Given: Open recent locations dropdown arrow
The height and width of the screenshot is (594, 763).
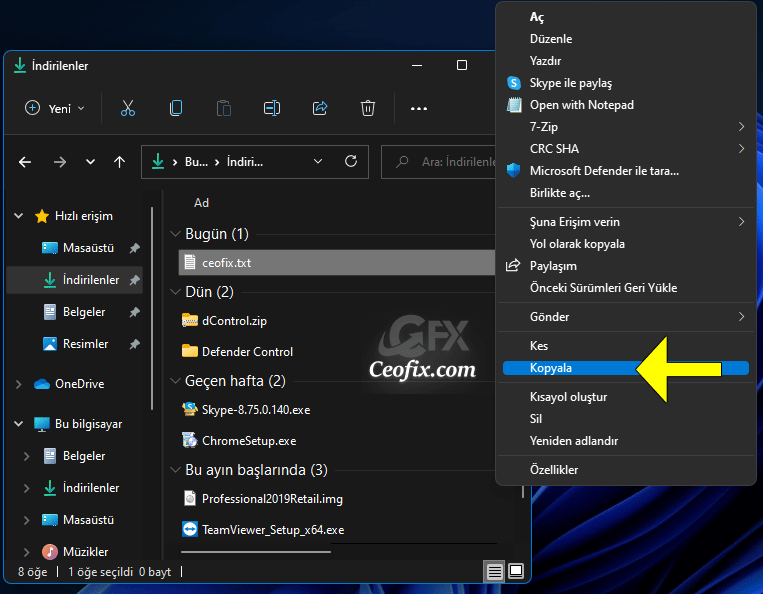Looking at the screenshot, I should coord(91,162).
